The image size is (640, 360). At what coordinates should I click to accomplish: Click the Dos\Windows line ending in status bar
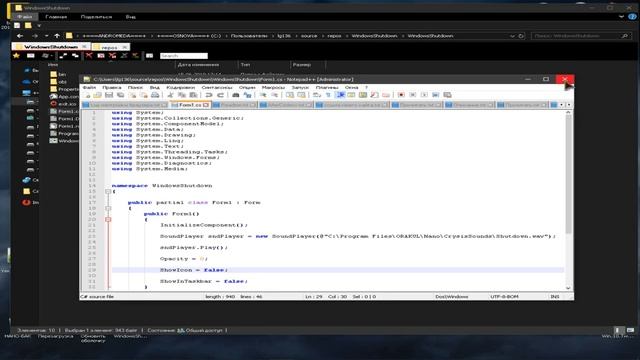[x=451, y=297]
